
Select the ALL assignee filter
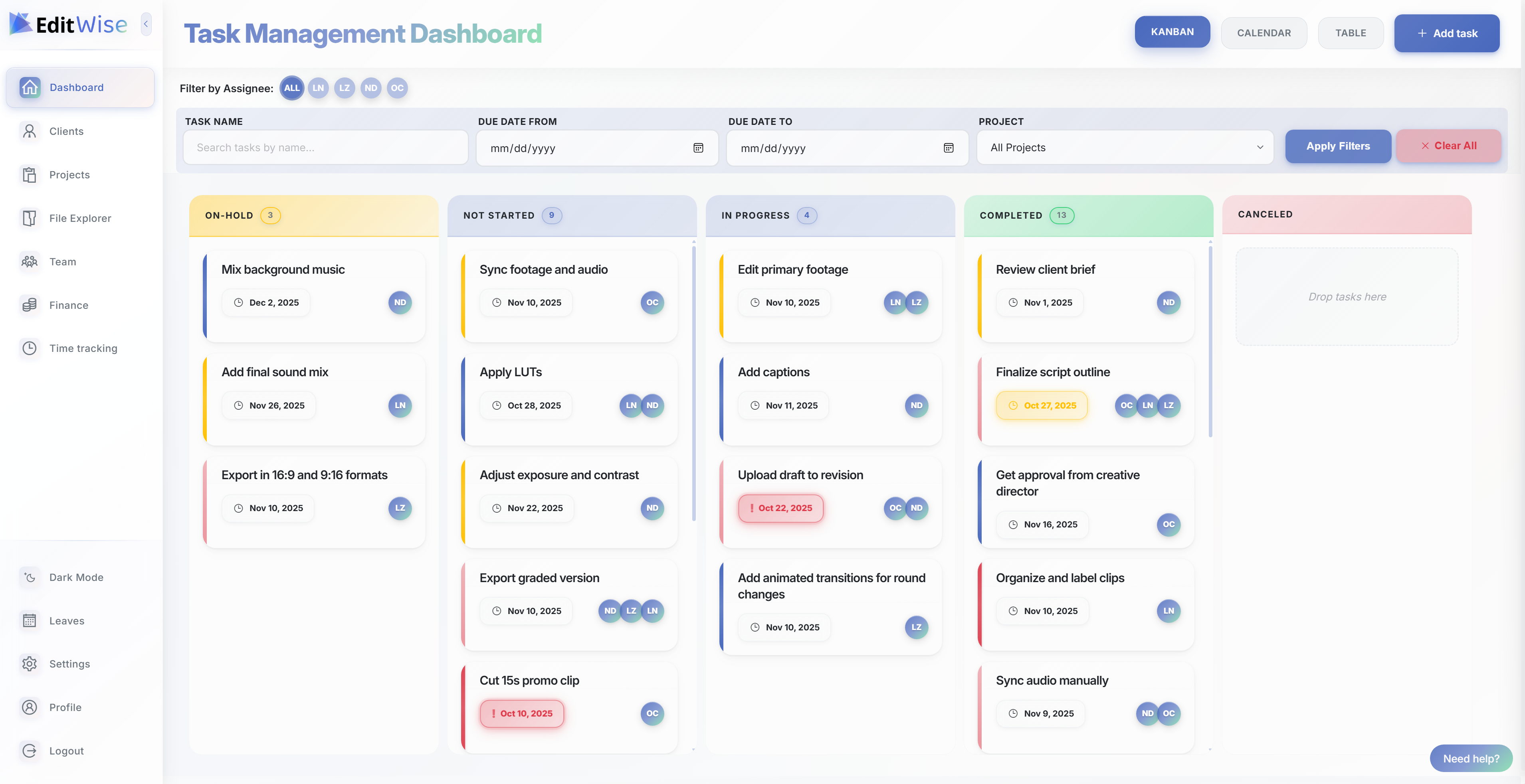point(291,87)
